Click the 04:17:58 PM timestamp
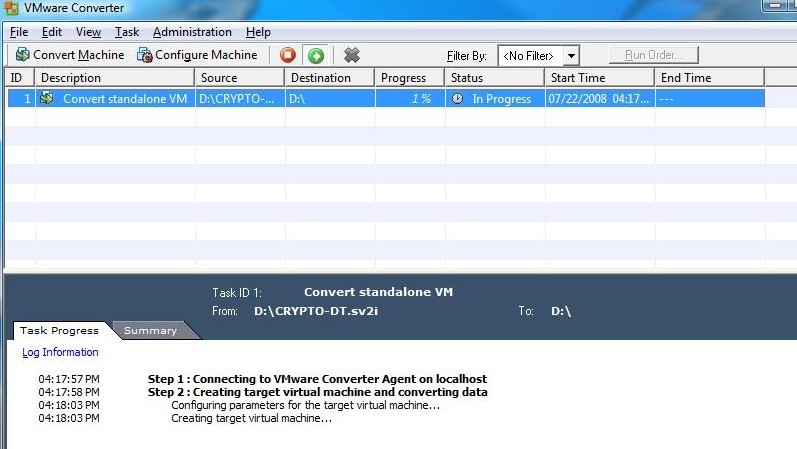This screenshot has height=449, width=797. click(69, 392)
